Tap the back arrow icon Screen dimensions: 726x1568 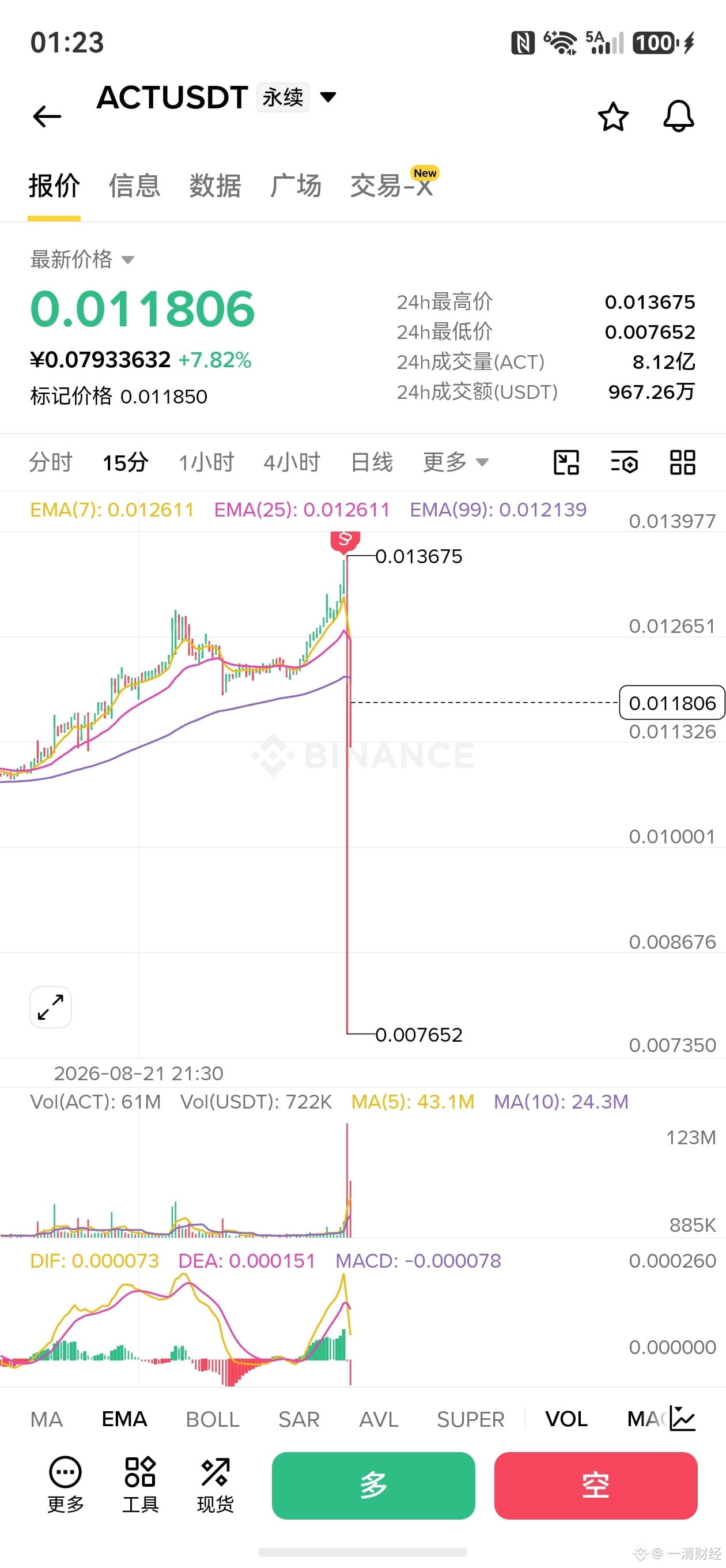47,116
